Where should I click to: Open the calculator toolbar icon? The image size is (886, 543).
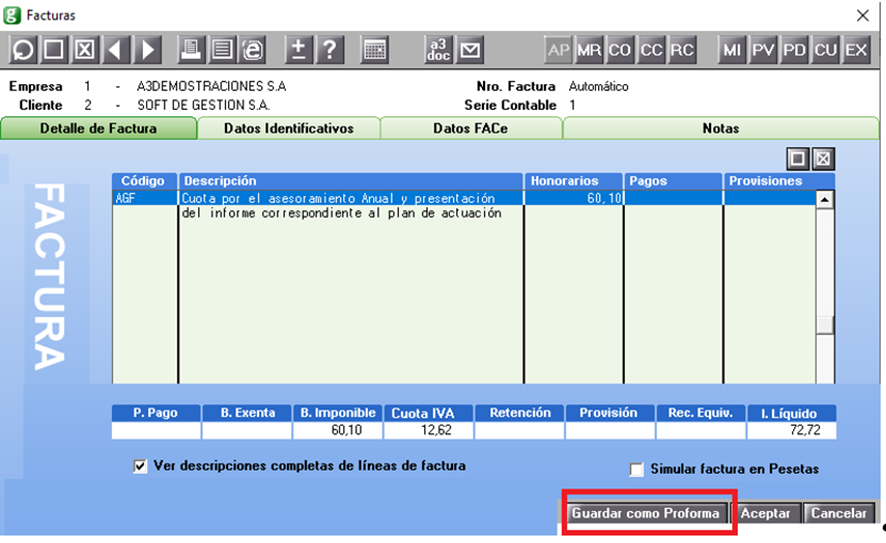[x=374, y=50]
